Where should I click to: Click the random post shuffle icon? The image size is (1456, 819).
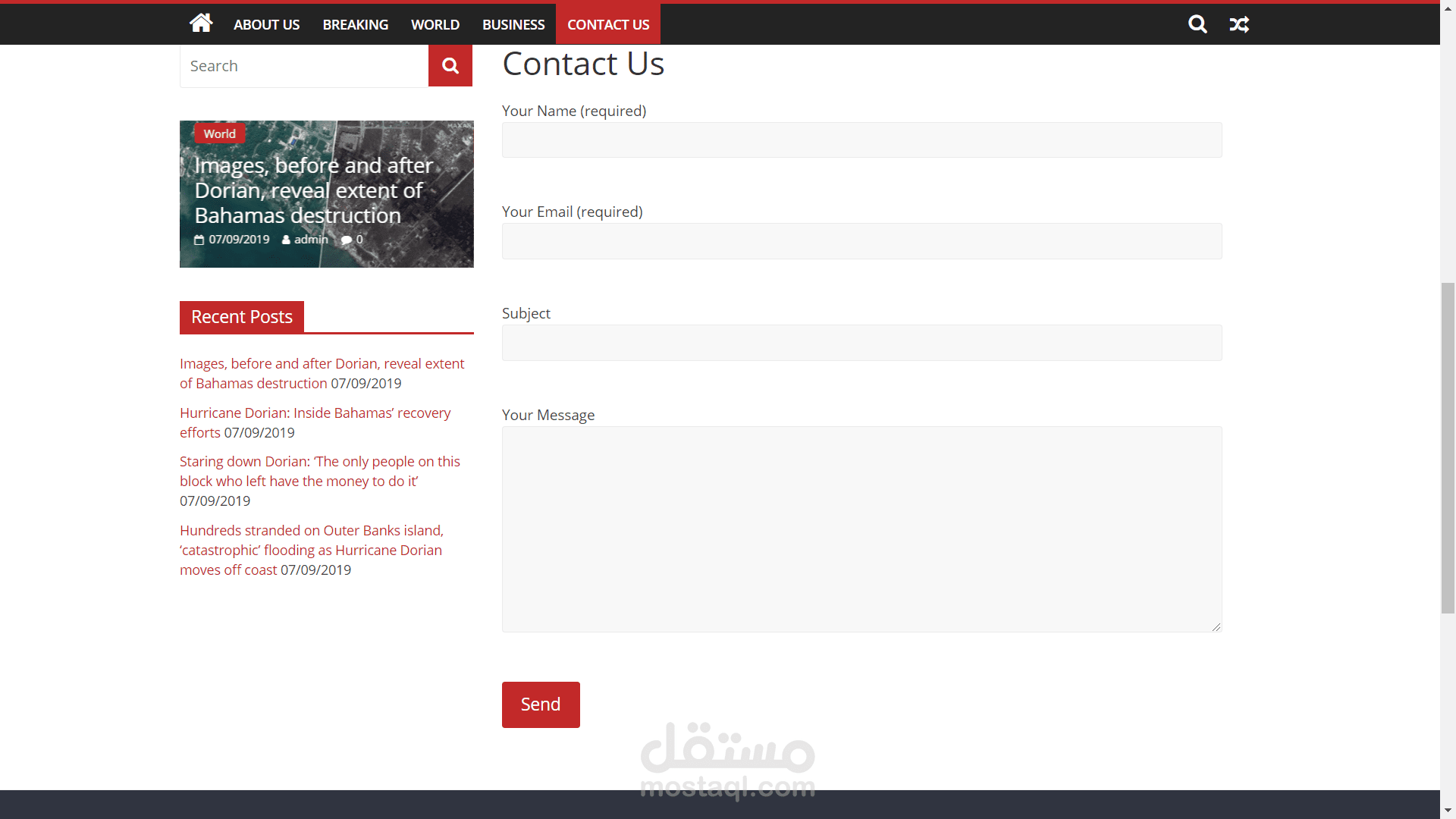pos(1239,24)
